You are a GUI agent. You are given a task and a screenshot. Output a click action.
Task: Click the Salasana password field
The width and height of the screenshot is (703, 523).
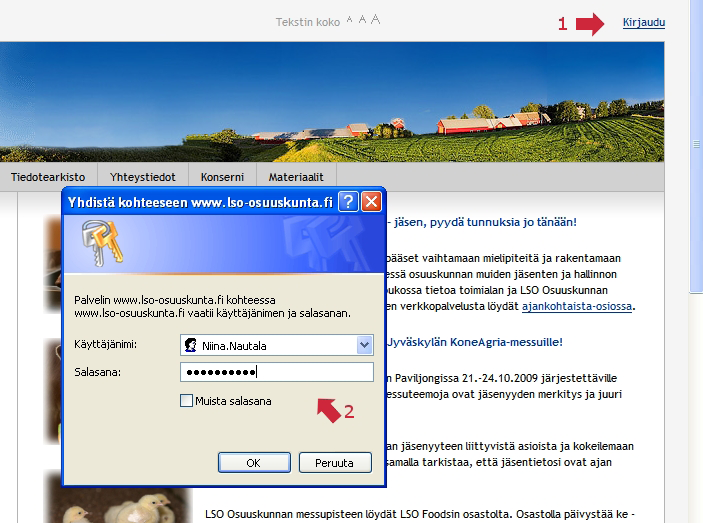tap(277, 372)
